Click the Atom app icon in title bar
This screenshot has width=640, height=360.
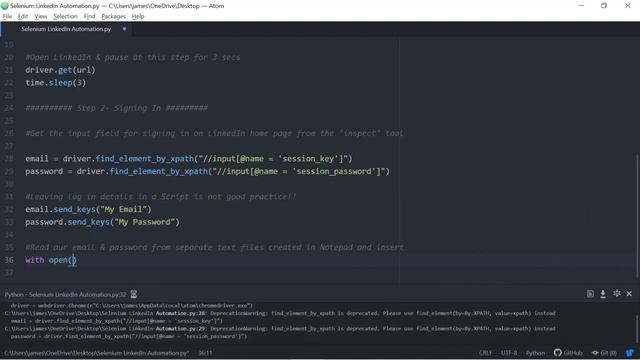(x=5, y=6)
